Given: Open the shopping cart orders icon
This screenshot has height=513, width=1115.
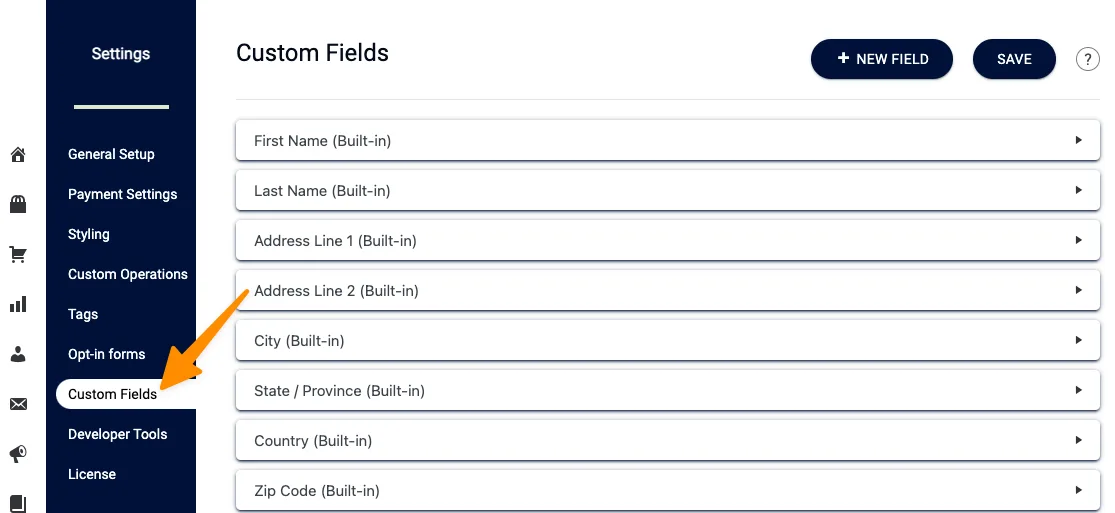Looking at the screenshot, I should click(18, 255).
